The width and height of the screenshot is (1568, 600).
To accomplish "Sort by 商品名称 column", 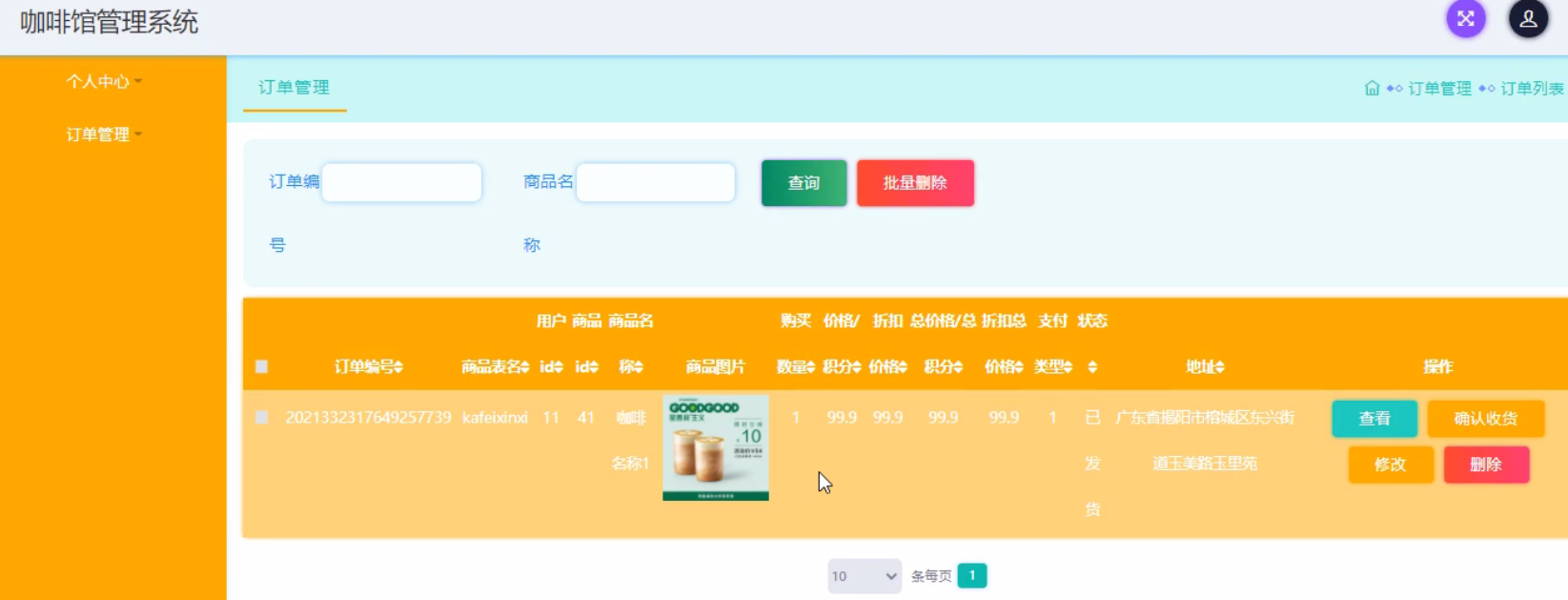I will point(631,344).
